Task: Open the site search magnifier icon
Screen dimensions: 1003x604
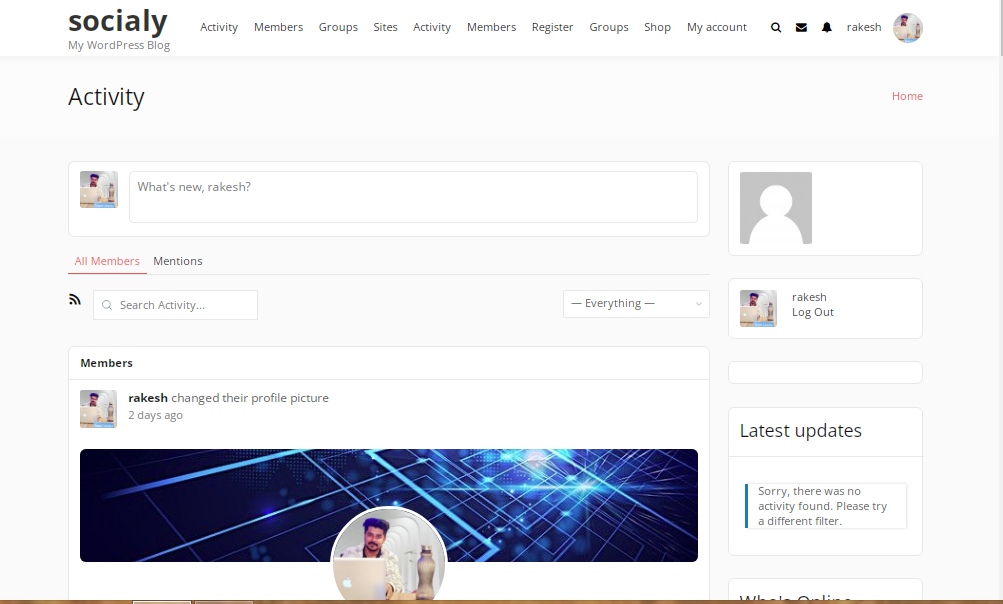Action: pyautogui.click(x=776, y=27)
